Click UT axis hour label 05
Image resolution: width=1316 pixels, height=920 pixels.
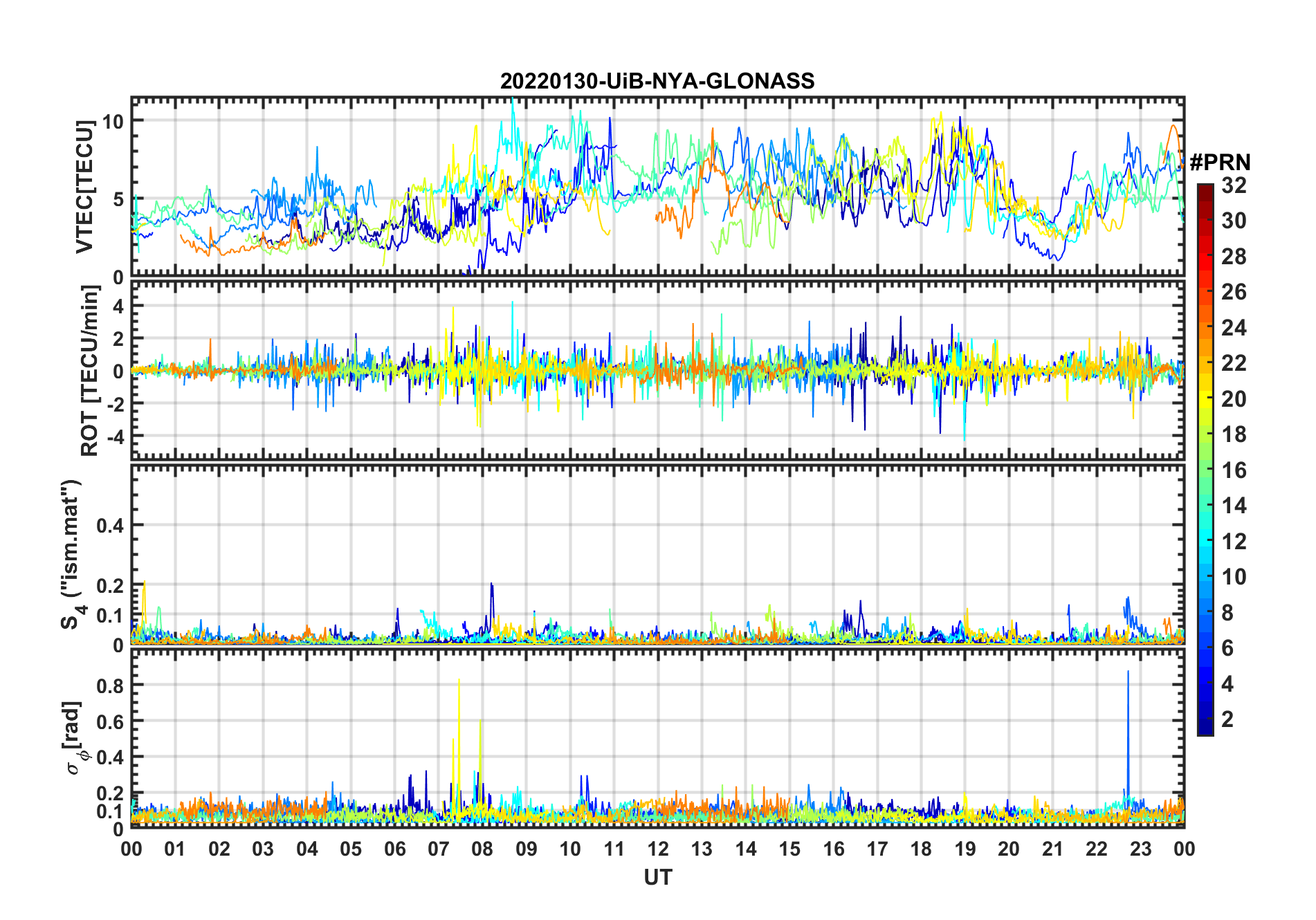(351, 849)
